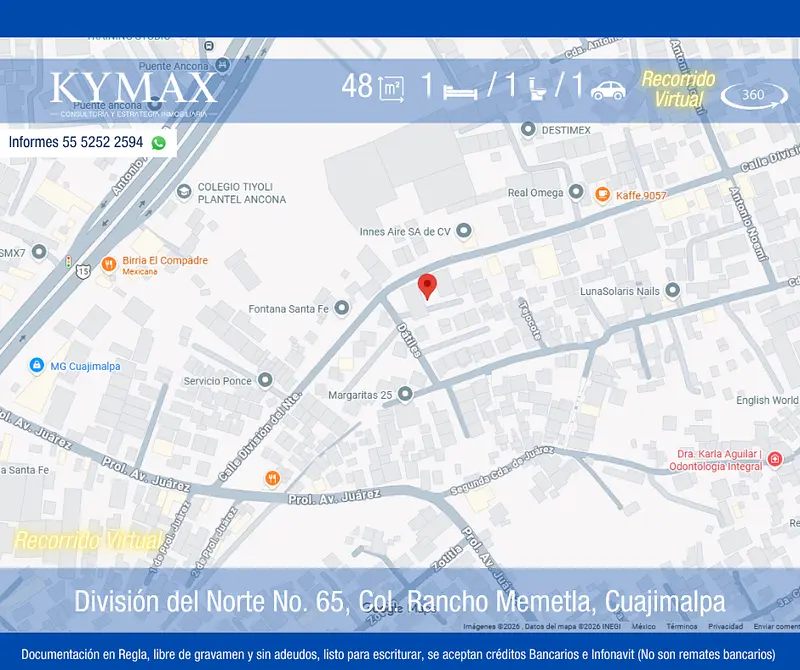The height and width of the screenshot is (670, 800).
Task: Open the Términos link
Action: coord(682,627)
